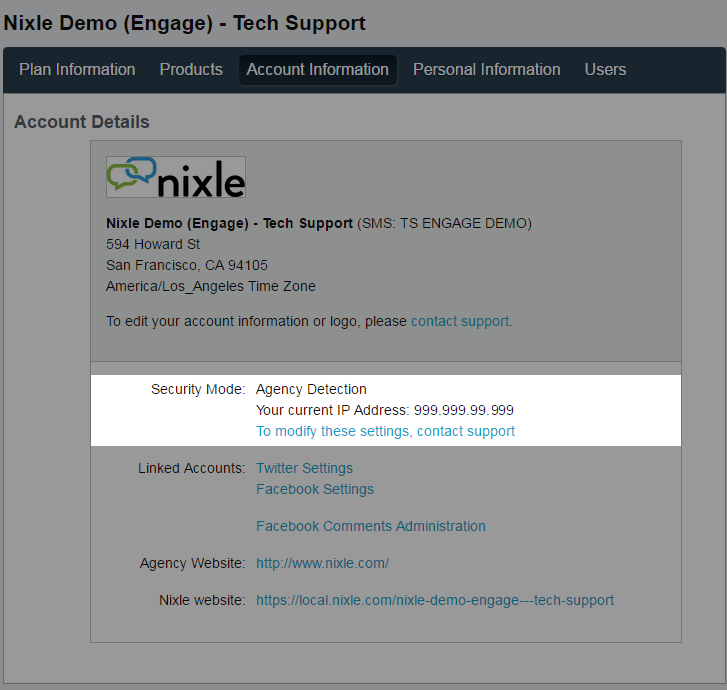Open Facebook Settings linked account
This screenshot has height=690, width=727.
point(314,489)
